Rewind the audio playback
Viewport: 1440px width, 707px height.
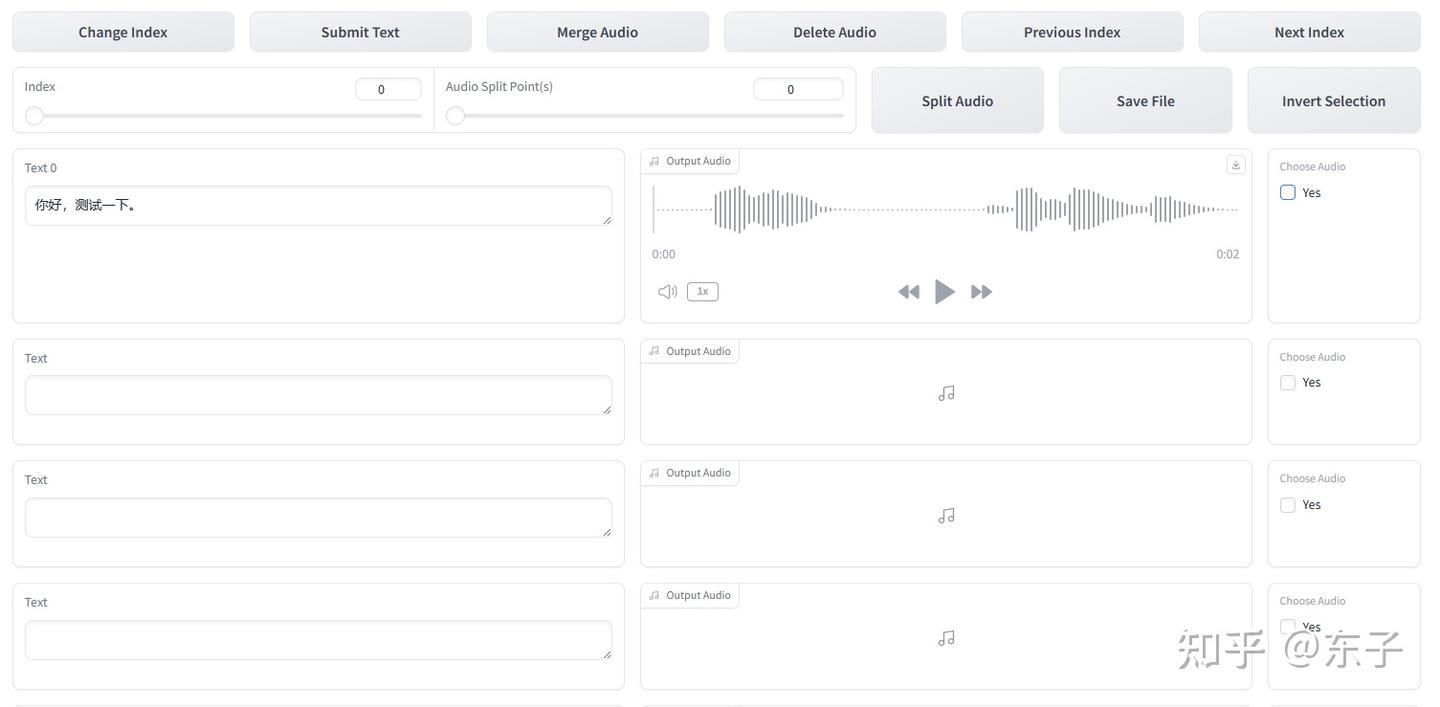click(908, 292)
